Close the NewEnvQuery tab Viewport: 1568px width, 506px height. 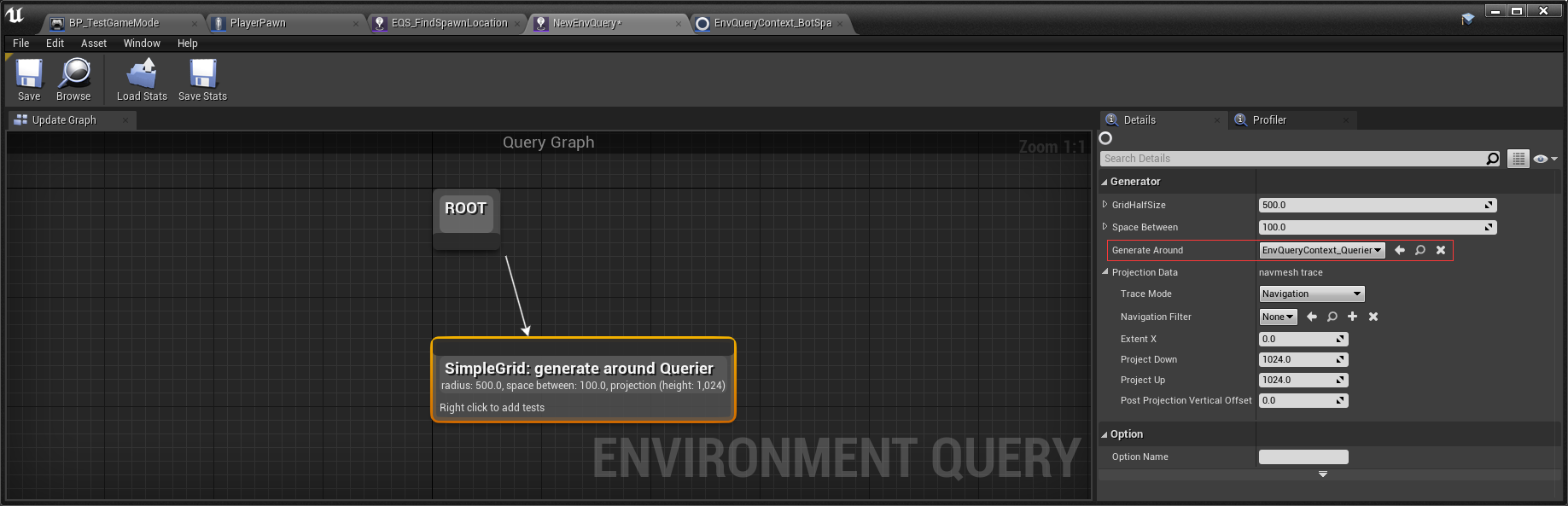(679, 24)
